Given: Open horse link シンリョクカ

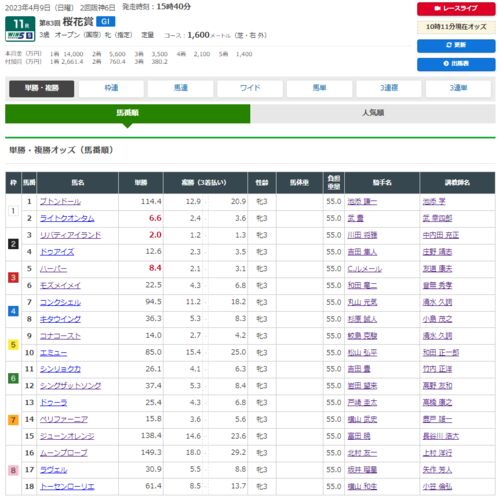Looking at the screenshot, I should [x=60, y=369].
